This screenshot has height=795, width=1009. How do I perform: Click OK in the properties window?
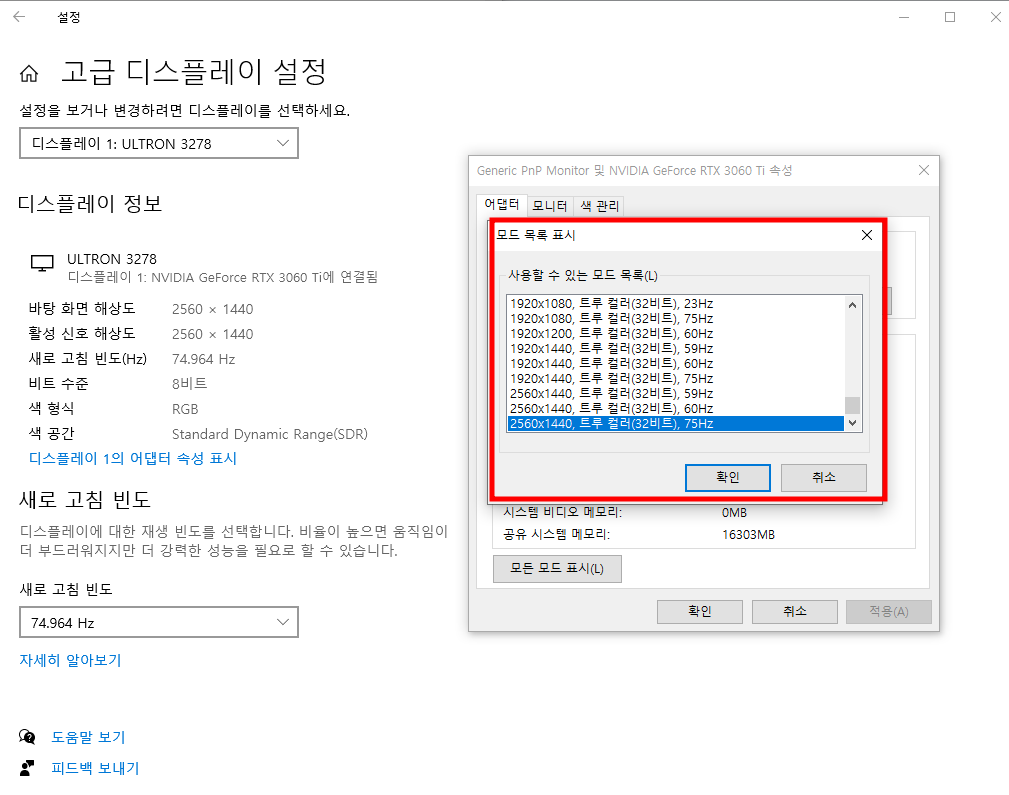(699, 612)
